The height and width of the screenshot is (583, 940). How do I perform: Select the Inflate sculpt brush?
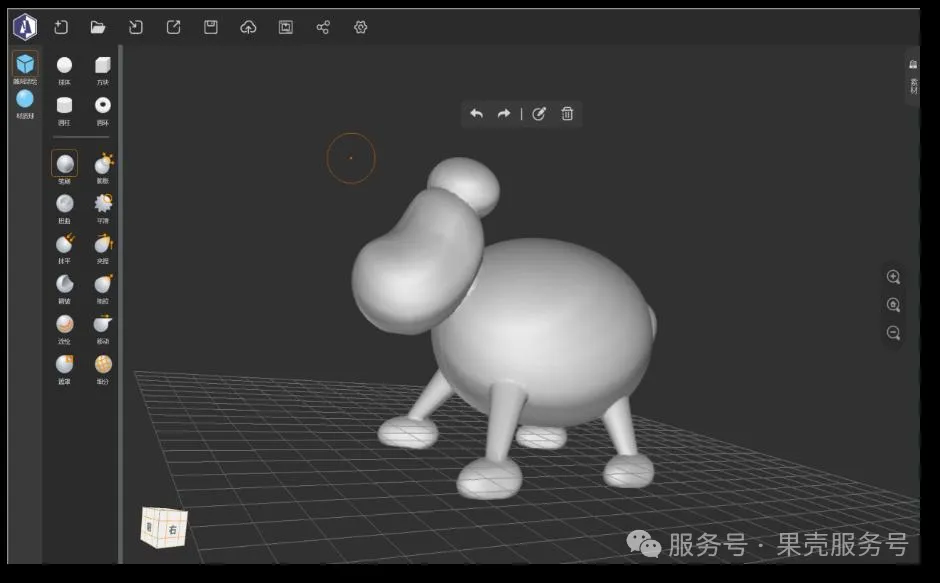click(103, 167)
